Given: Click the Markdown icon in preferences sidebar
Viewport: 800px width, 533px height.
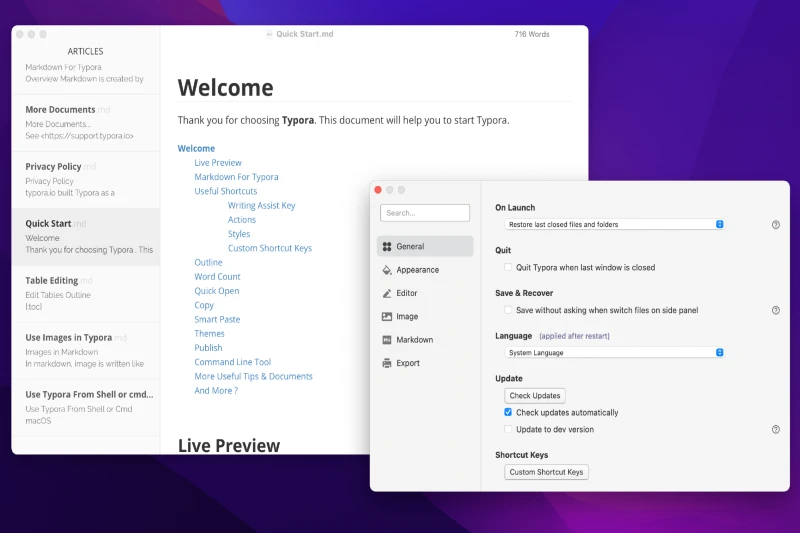Looking at the screenshot, I should [387, 340].
